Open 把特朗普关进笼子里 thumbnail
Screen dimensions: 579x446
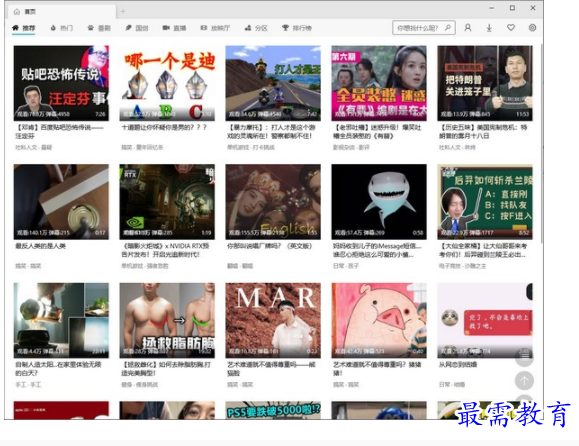485,83
